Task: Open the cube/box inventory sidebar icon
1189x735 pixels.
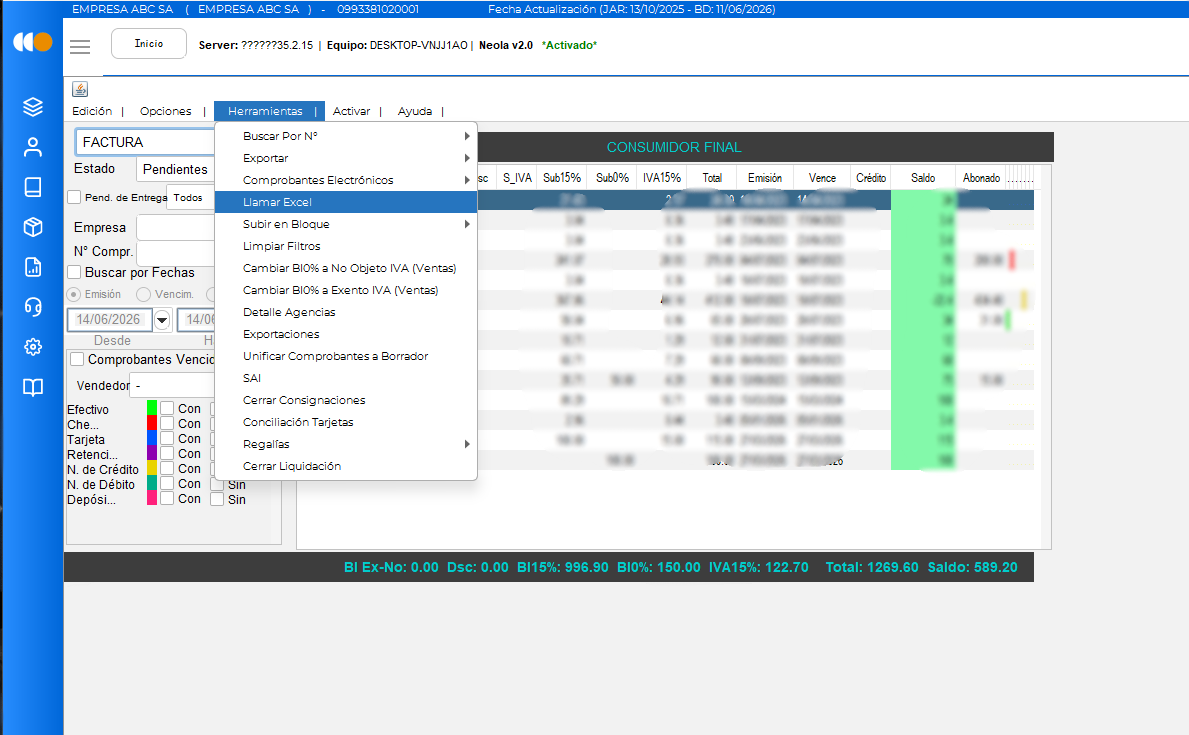Action: point(33,227)
